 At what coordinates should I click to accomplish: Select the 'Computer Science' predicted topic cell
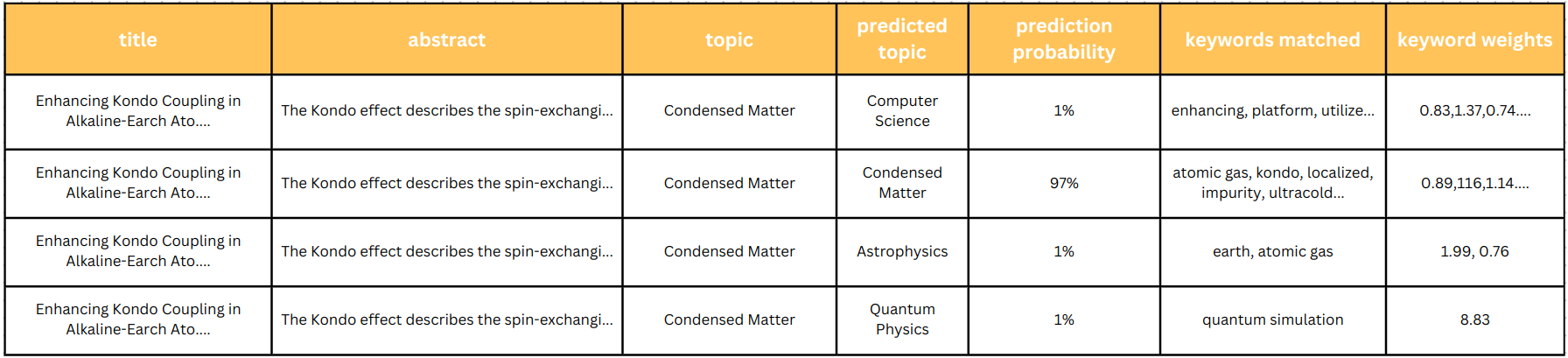901,111
